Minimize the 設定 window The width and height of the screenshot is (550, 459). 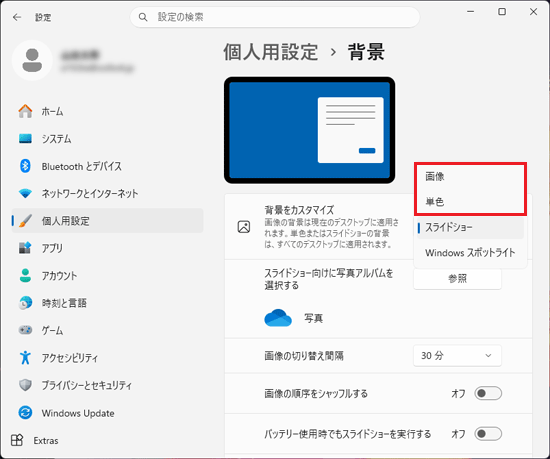pos(470,12)
